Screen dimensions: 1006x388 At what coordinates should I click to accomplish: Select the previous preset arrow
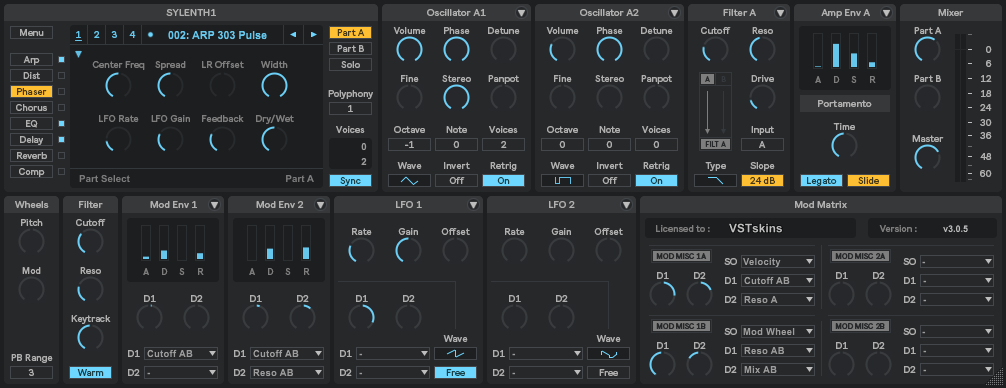pyautogui.click(x=293, y=35)
